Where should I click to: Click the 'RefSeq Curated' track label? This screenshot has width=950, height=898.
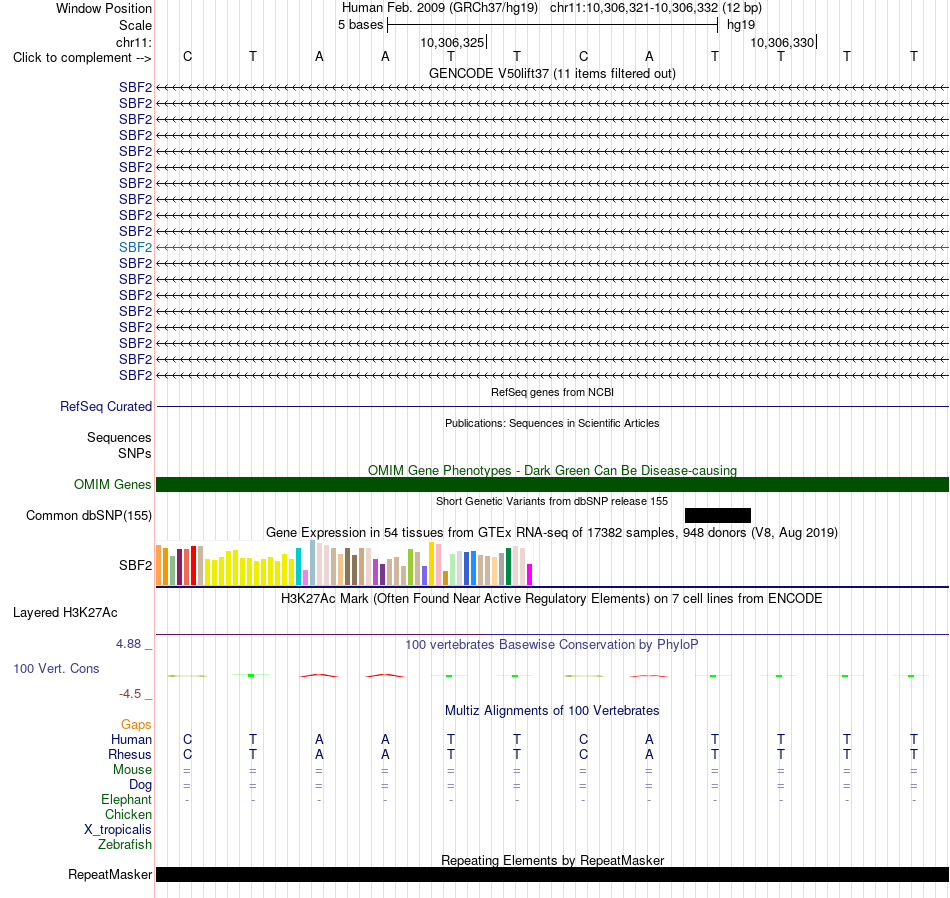pos(105,407)
